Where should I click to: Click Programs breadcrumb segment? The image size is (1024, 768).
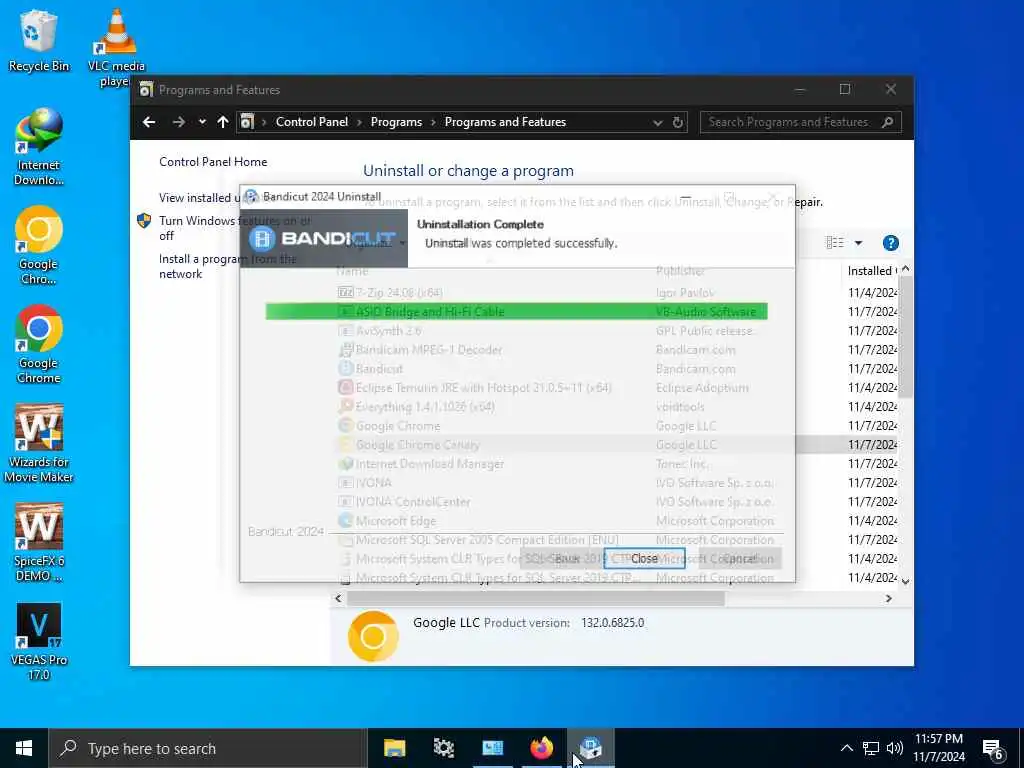[x=396, y=122]
